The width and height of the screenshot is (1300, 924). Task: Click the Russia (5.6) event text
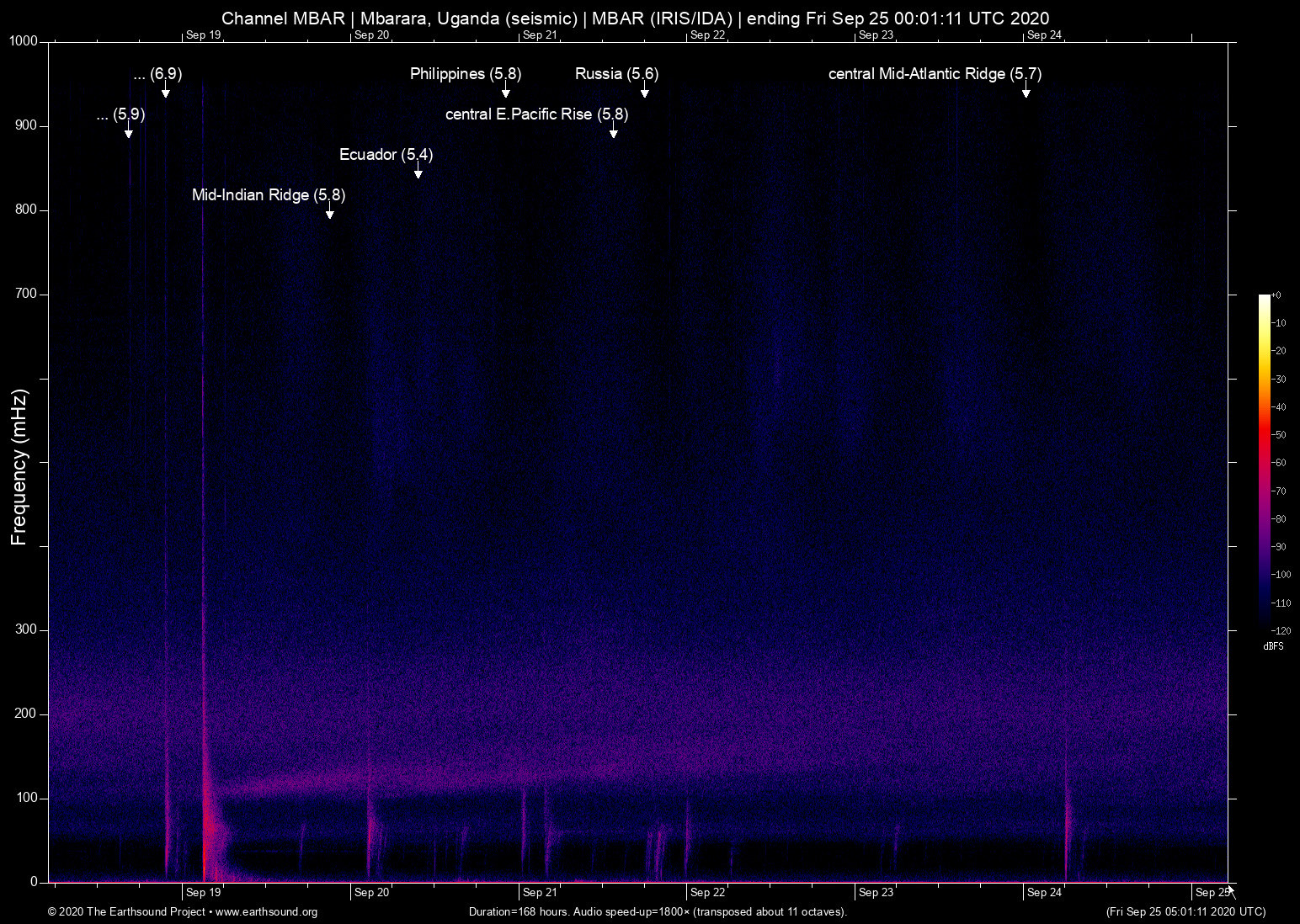(x=616, y=74)
